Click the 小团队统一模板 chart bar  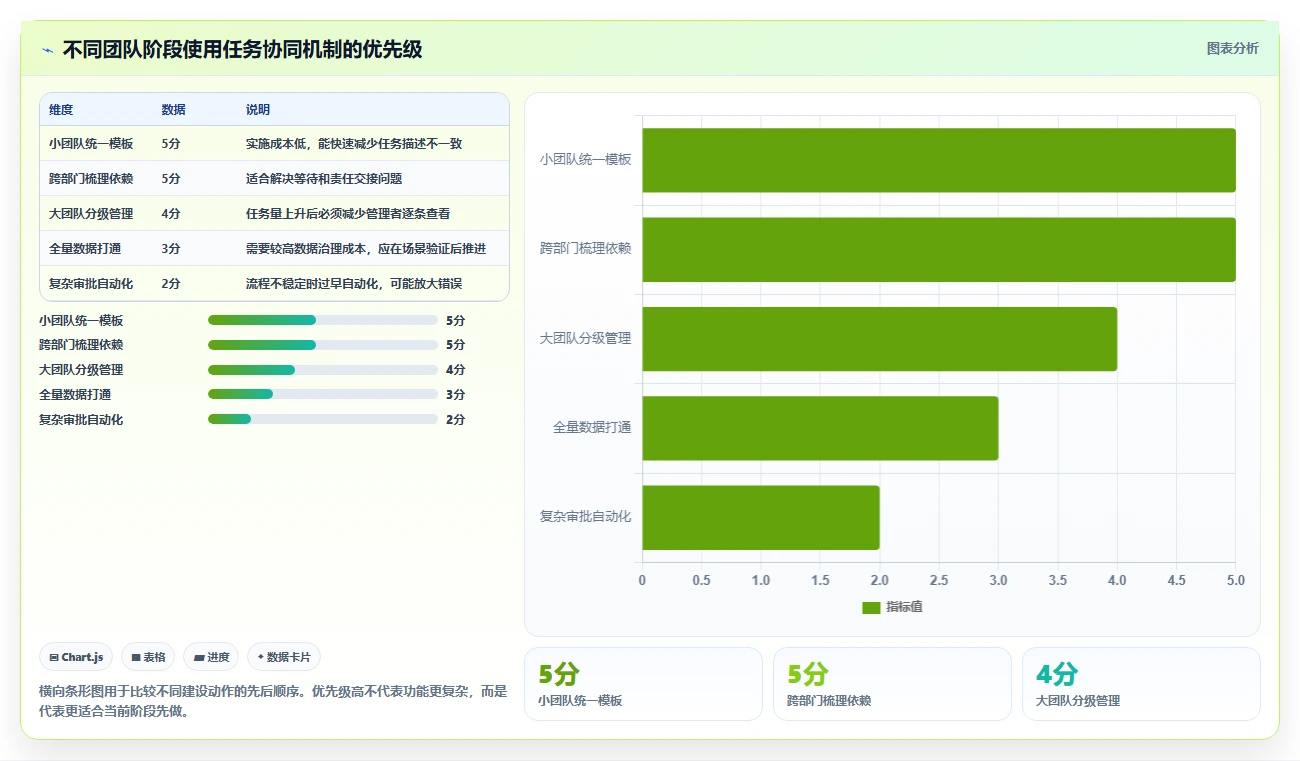pos(939,160)
